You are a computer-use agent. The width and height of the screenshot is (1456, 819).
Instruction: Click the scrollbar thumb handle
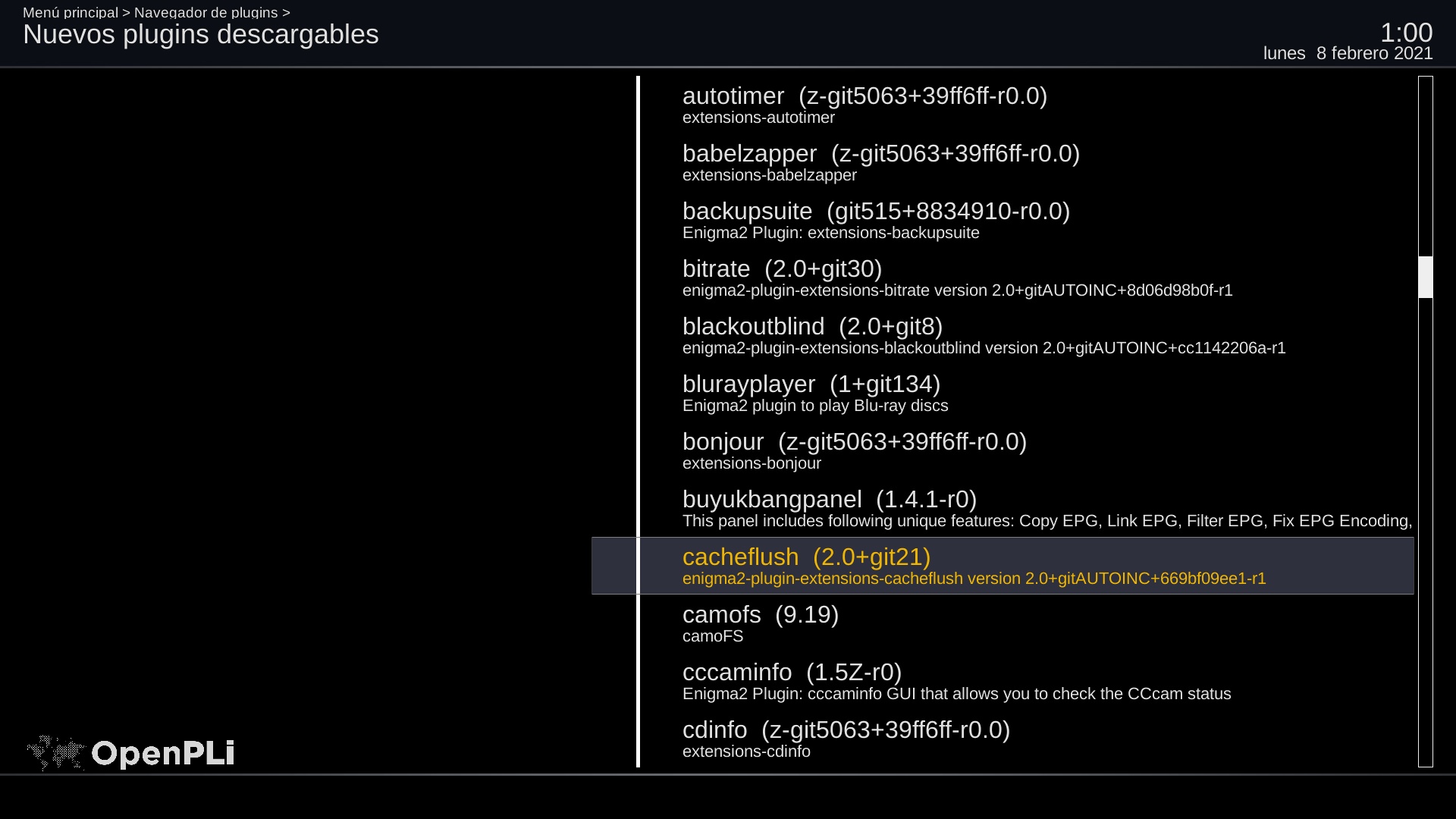[1426, 277]
